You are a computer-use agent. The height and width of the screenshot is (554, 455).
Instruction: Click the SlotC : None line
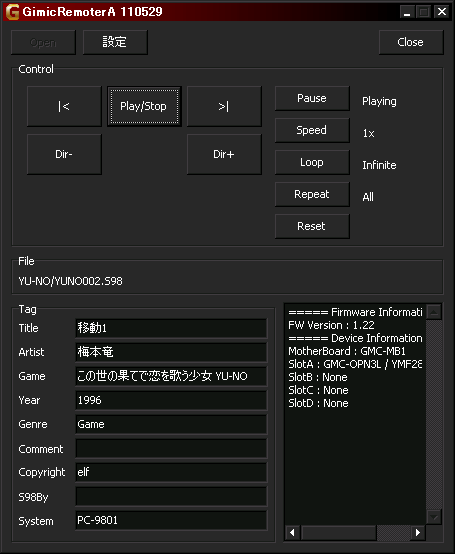click(318, 390)
